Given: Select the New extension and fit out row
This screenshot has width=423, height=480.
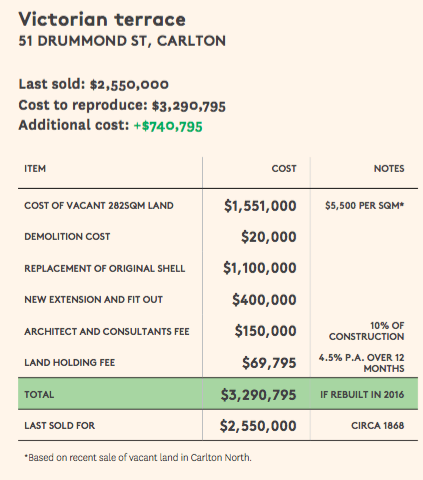Looking at the screenshot, I should tap(218, 300).
